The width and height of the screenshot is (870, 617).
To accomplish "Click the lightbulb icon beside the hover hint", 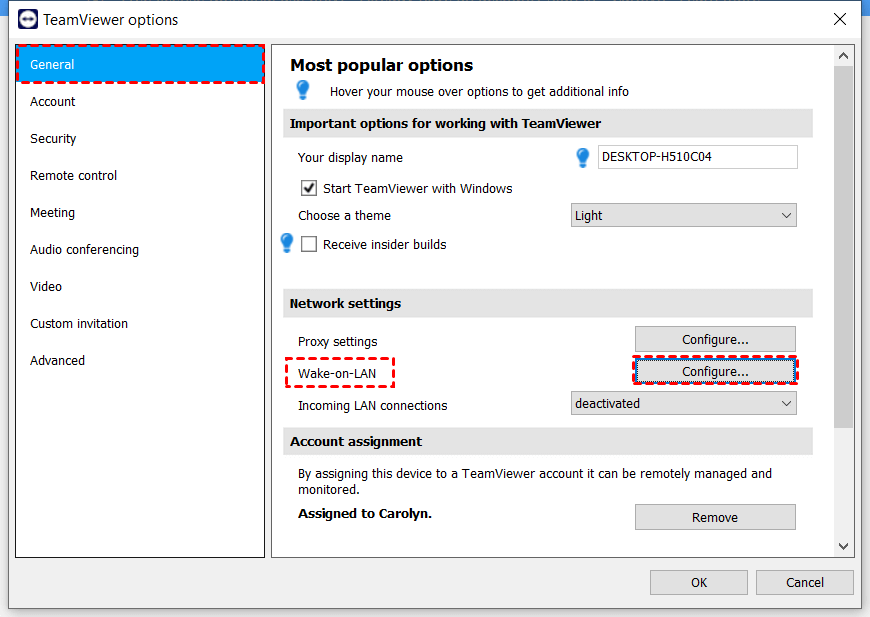I will 303,91.
